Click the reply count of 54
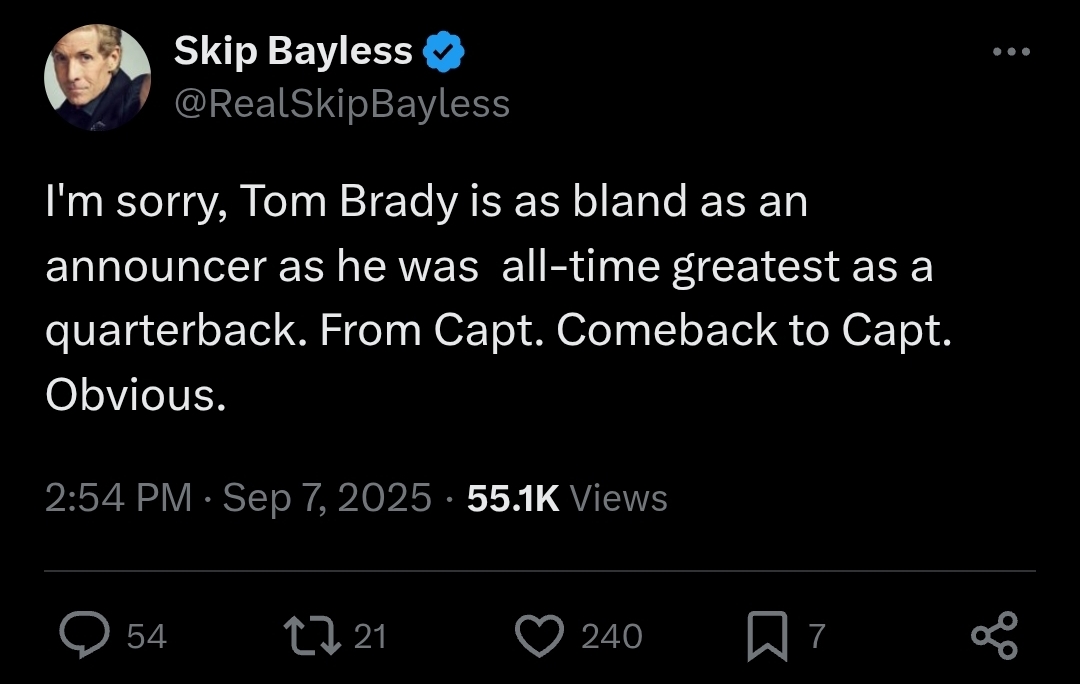This screenshot has width=1080, height=684. (x=147, y=636)
